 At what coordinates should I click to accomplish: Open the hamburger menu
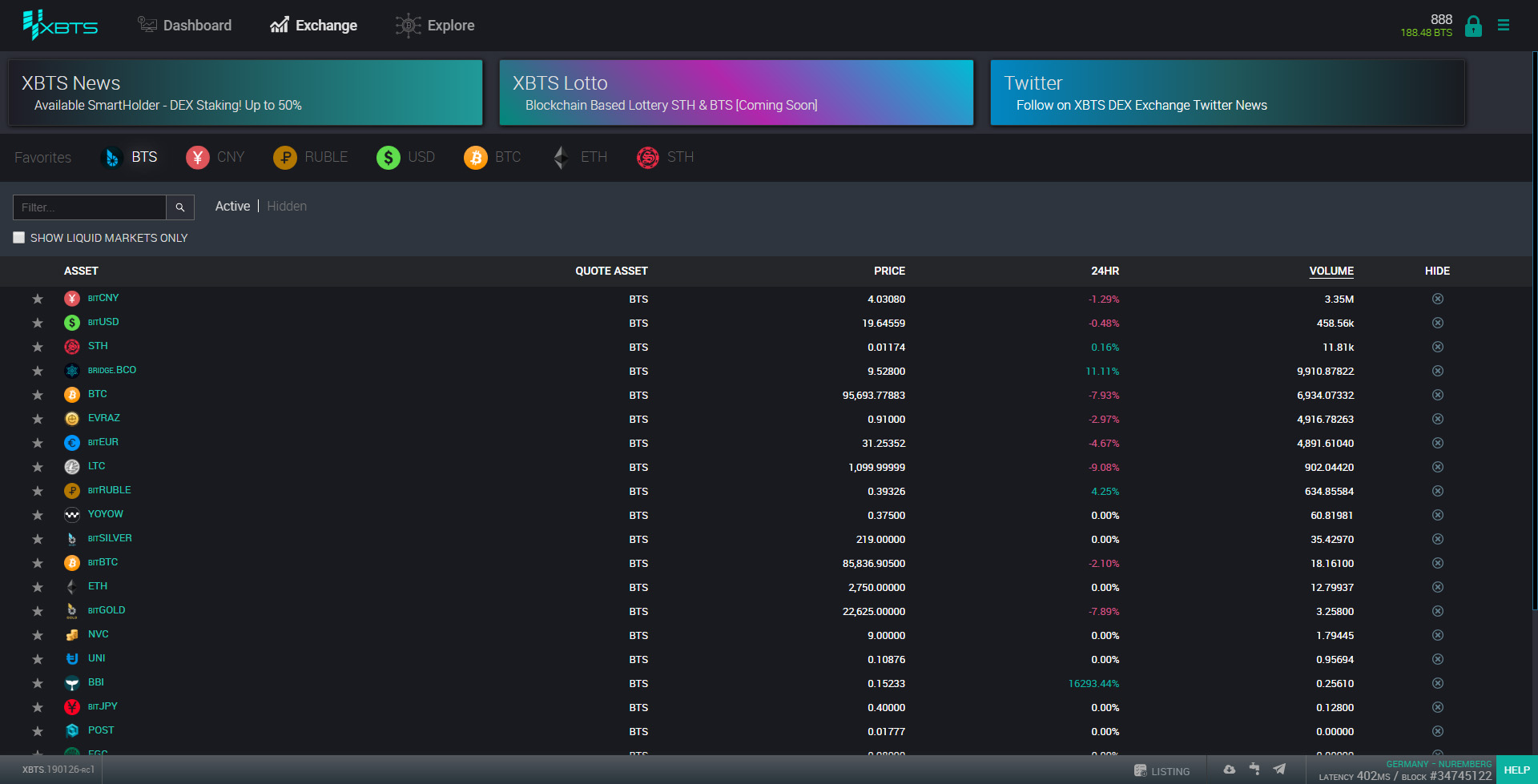pos(1504,26)
